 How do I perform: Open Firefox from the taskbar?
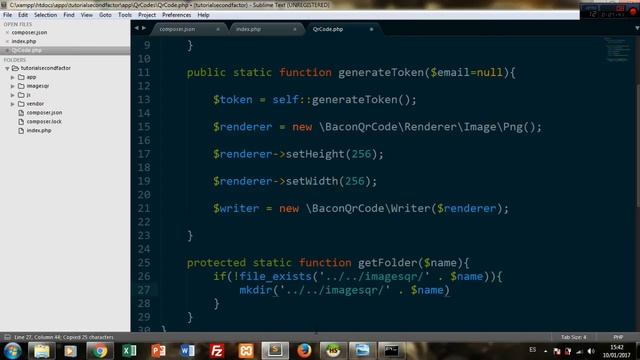[304, 351]
